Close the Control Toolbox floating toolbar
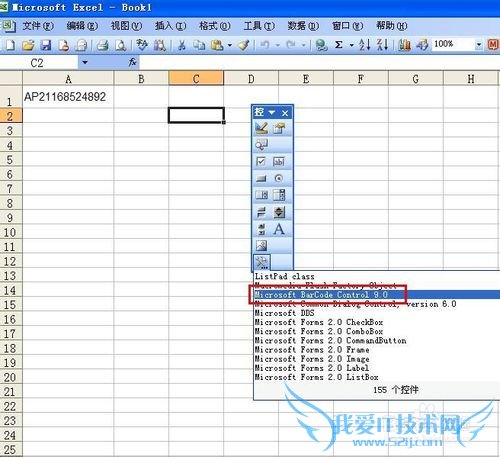500x457 pixels. pyautogui.click(x=285, y=113)
